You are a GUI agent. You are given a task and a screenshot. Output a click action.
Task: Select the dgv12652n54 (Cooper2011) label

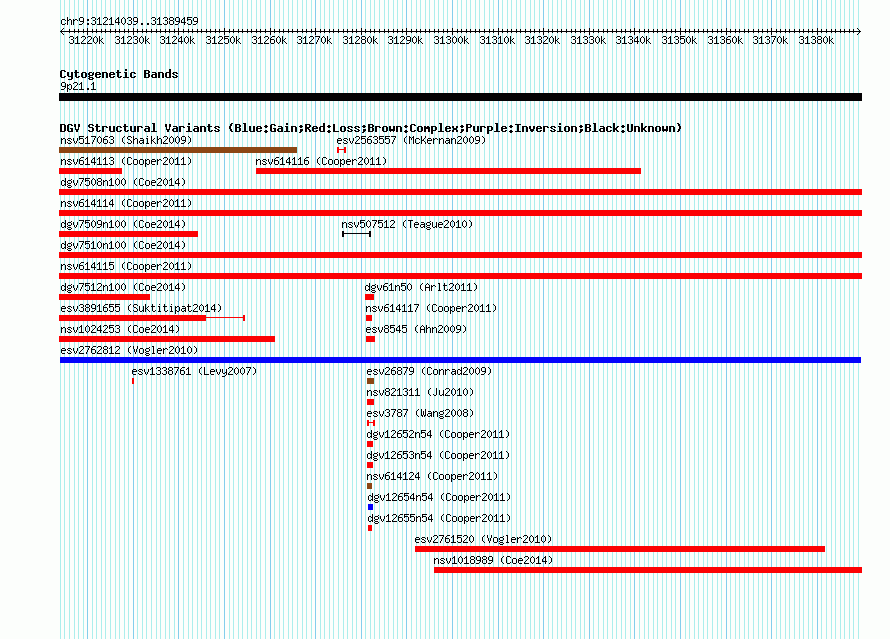click(x=438, y=434)
